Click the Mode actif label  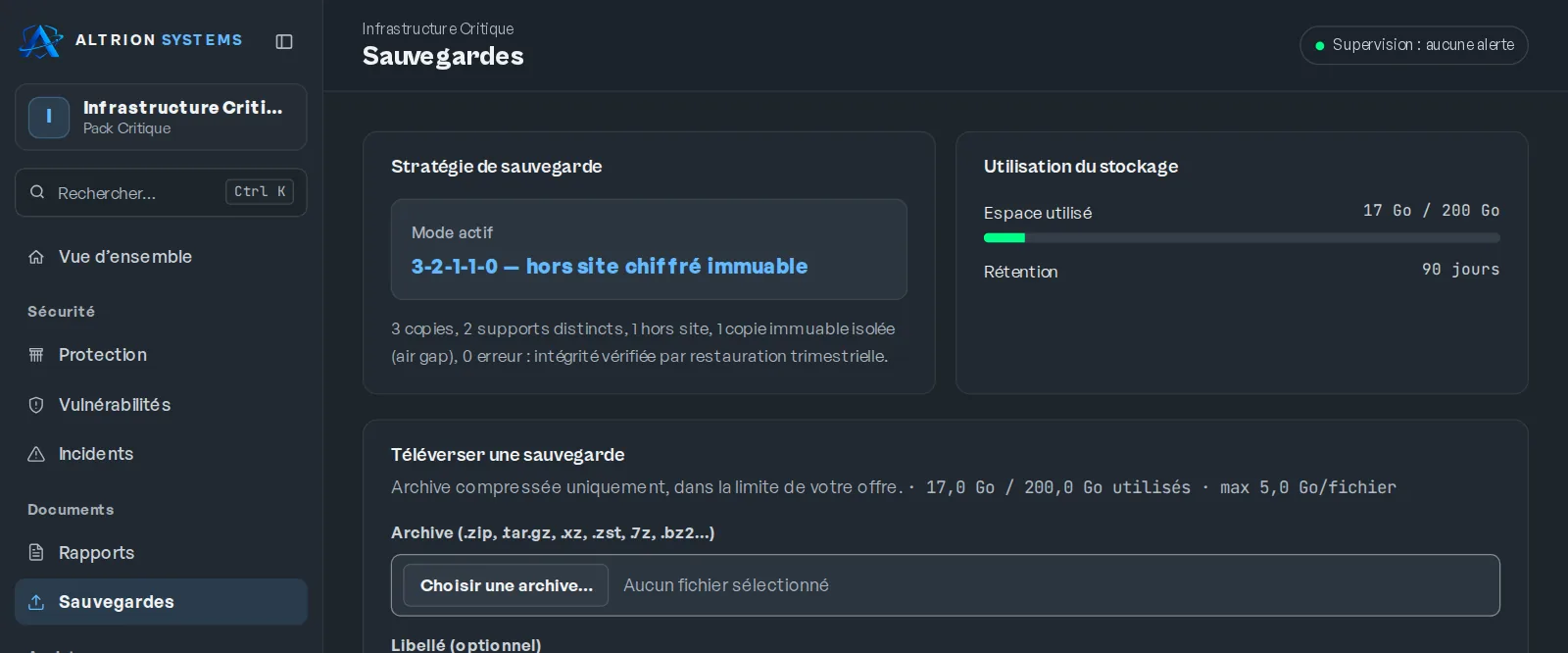coord(452,232)
